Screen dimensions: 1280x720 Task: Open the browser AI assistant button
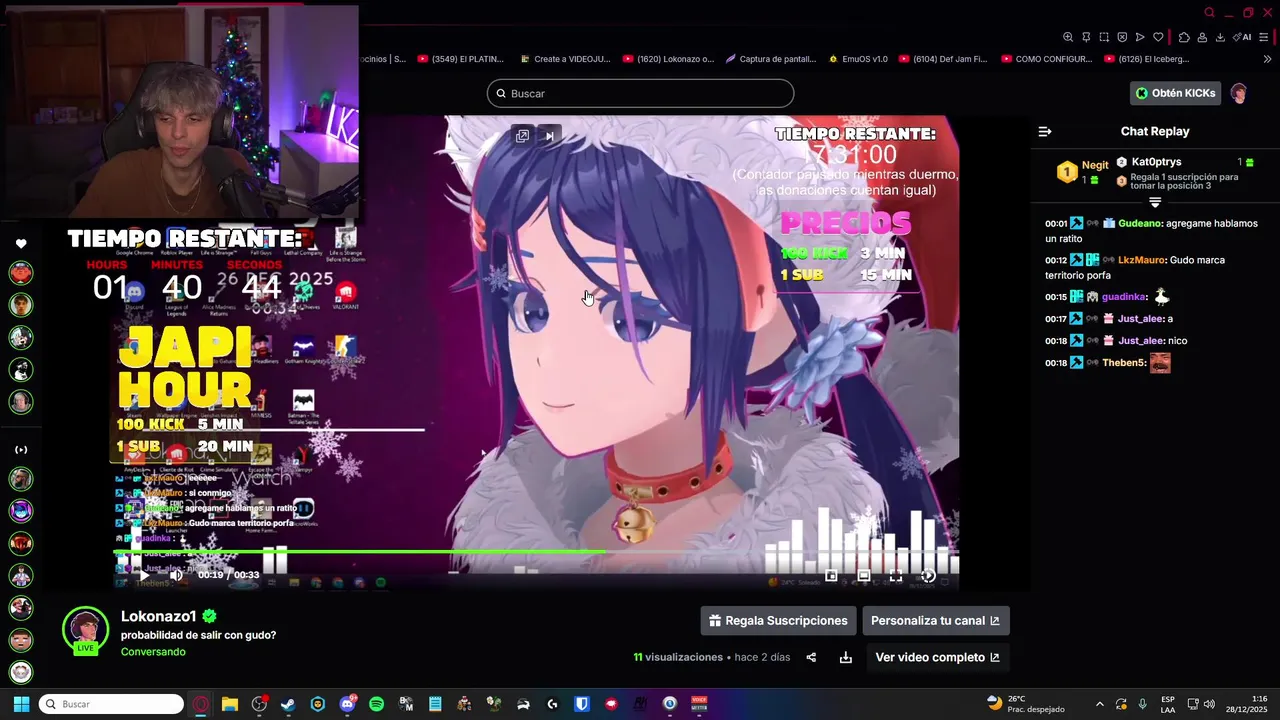(1243, 37)
